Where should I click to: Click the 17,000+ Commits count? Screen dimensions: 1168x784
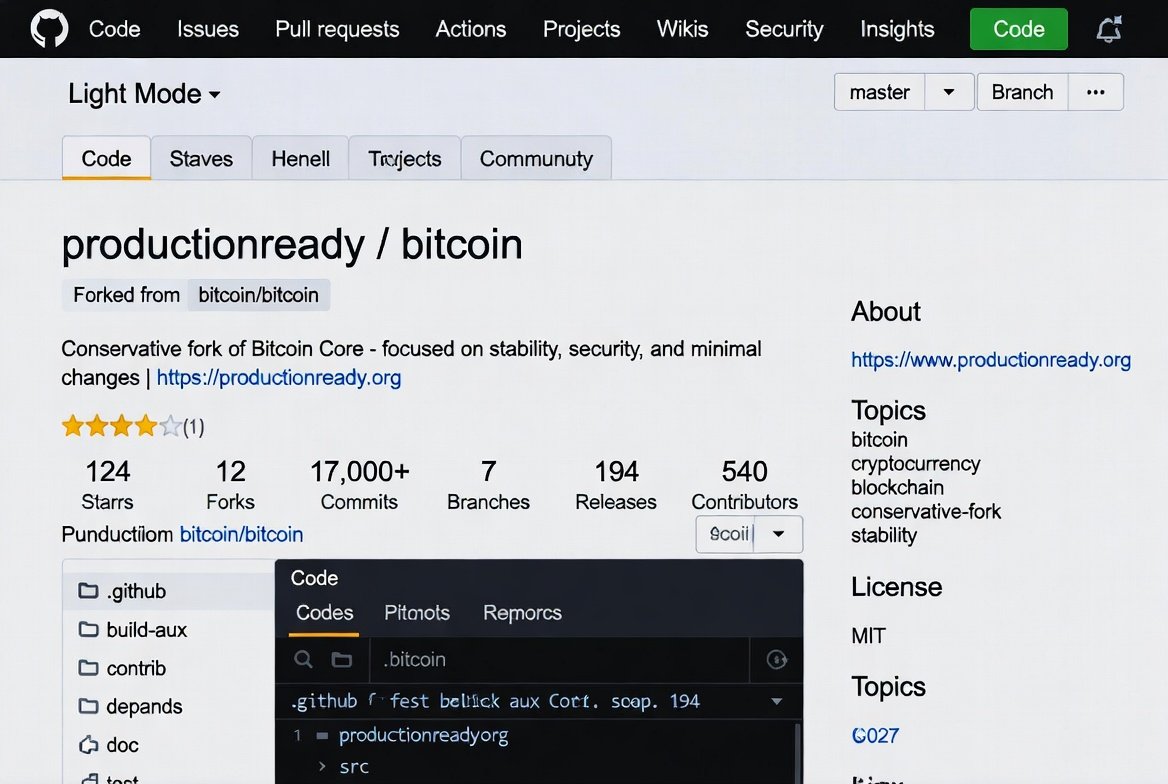[359, 485]
